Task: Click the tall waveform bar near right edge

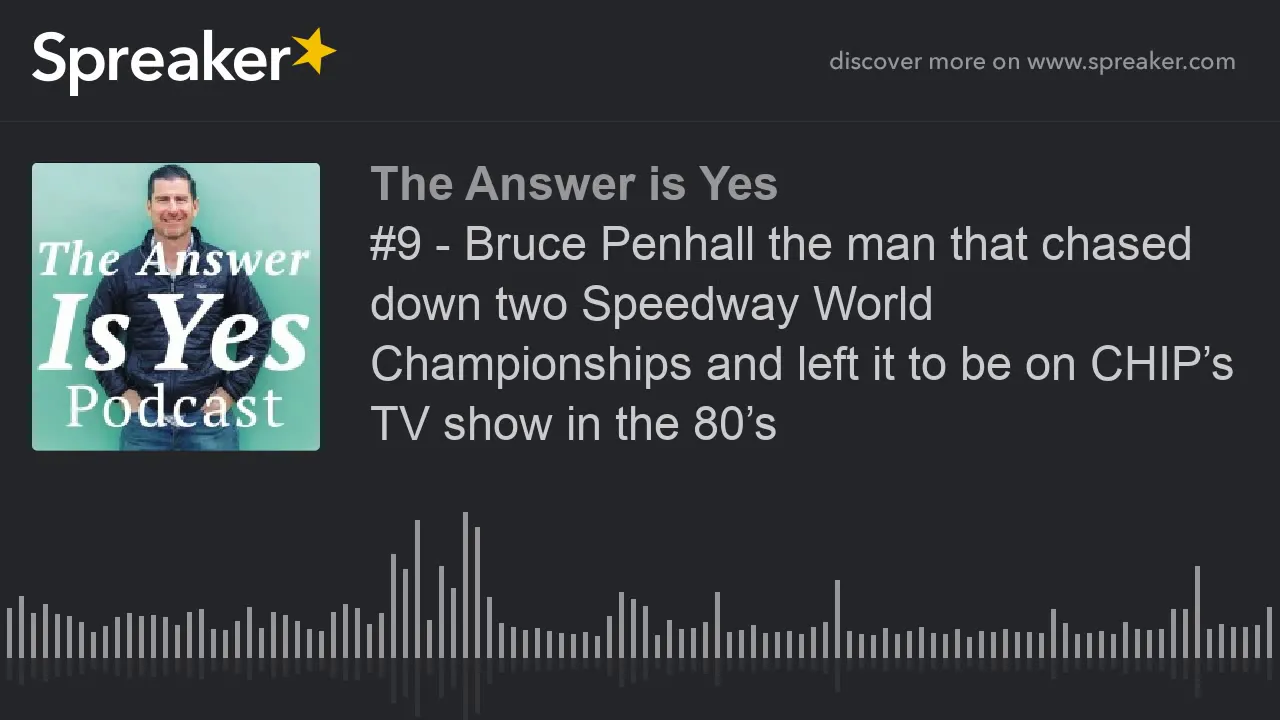Action: click(1197, 612)
